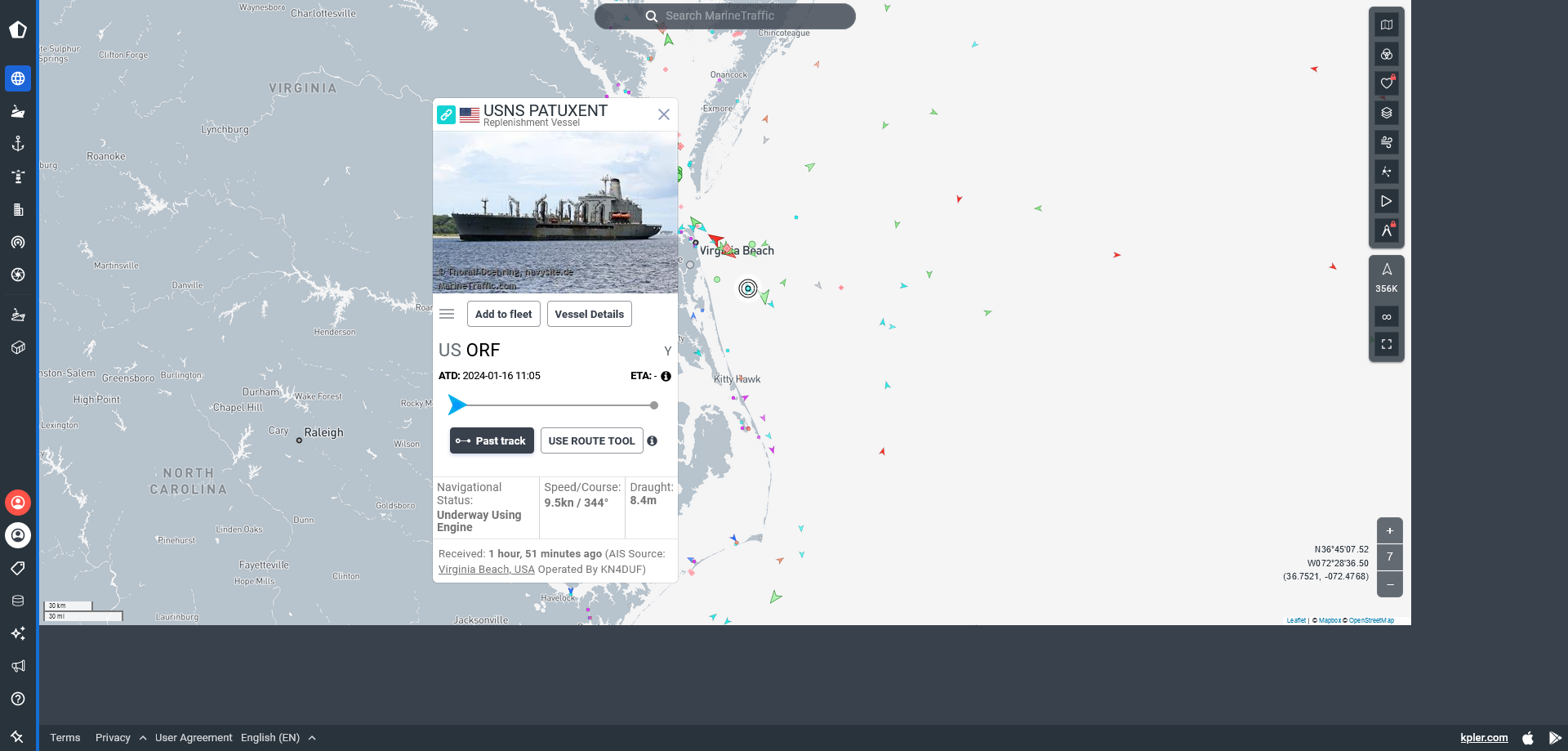Expand the English (EN) language selector
Image resolution: width=1568 pixels, height=751 pixels.
[x=278, y=737]
